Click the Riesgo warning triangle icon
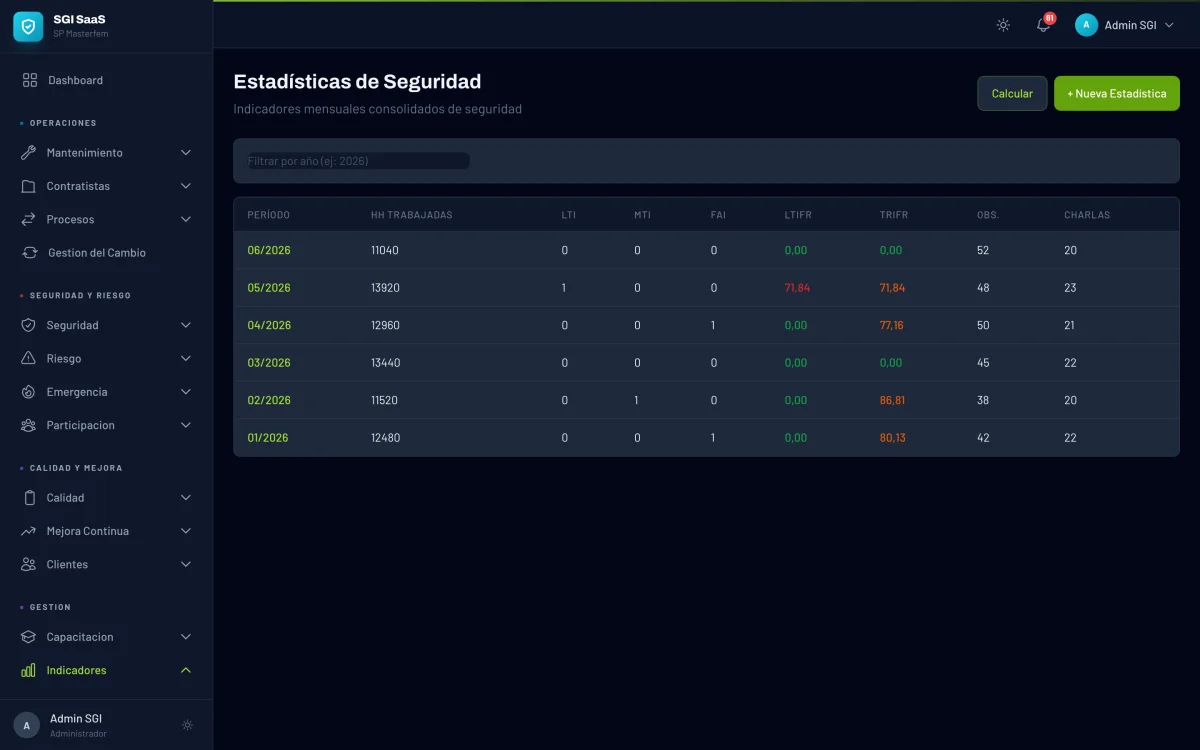This screenshot has height=750, width=1200. [x=28, y=359]
